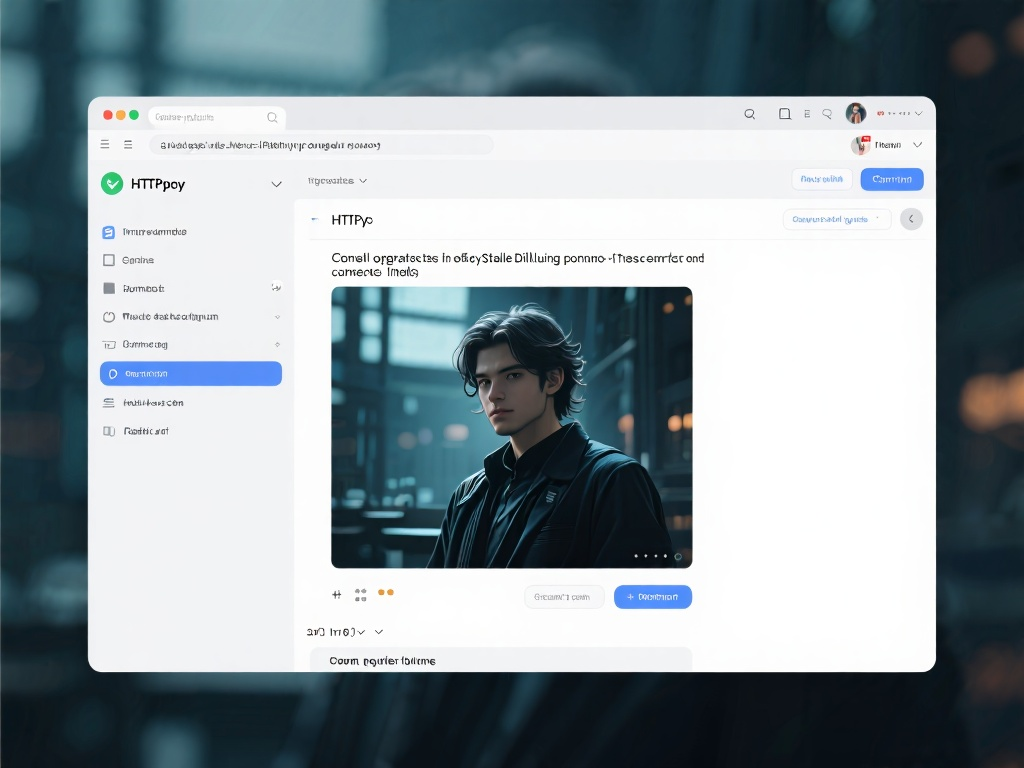
Task: Click the outlined blue-text button right of the page title
Action: pyautogui.click(x=837, y=219)
